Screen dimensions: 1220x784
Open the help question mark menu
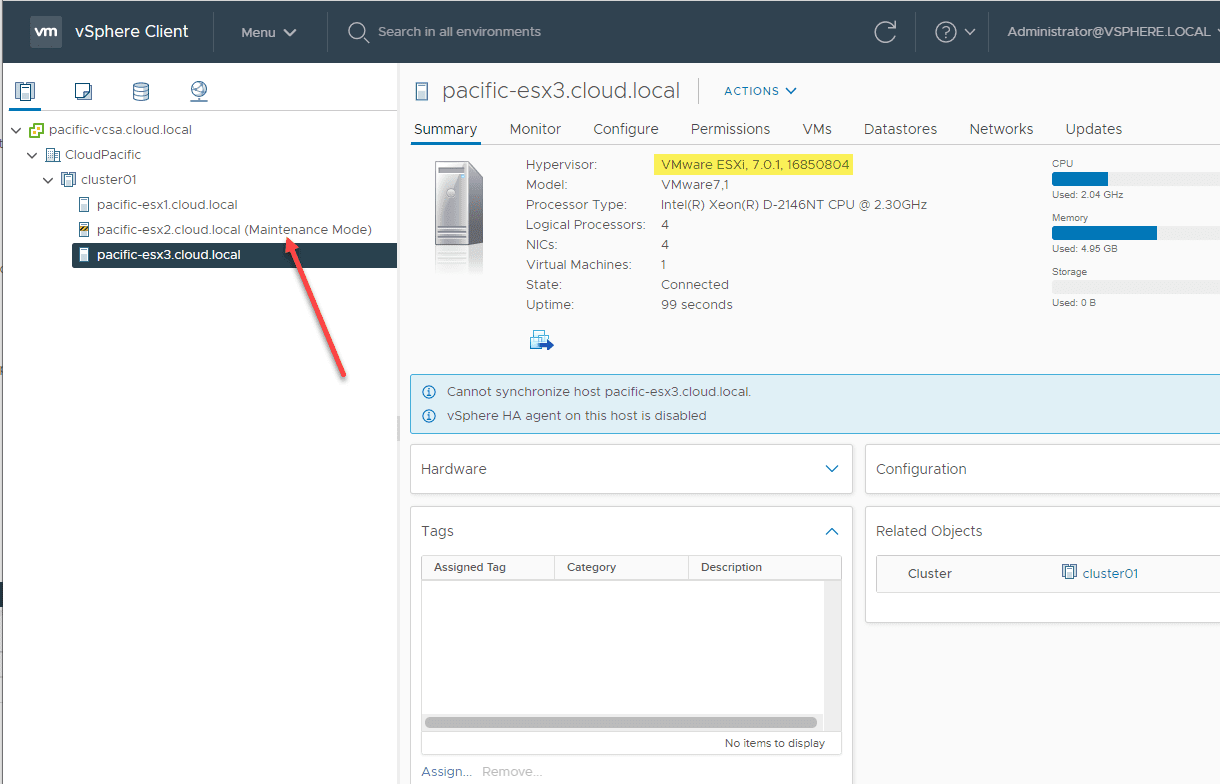pos(954,32)
